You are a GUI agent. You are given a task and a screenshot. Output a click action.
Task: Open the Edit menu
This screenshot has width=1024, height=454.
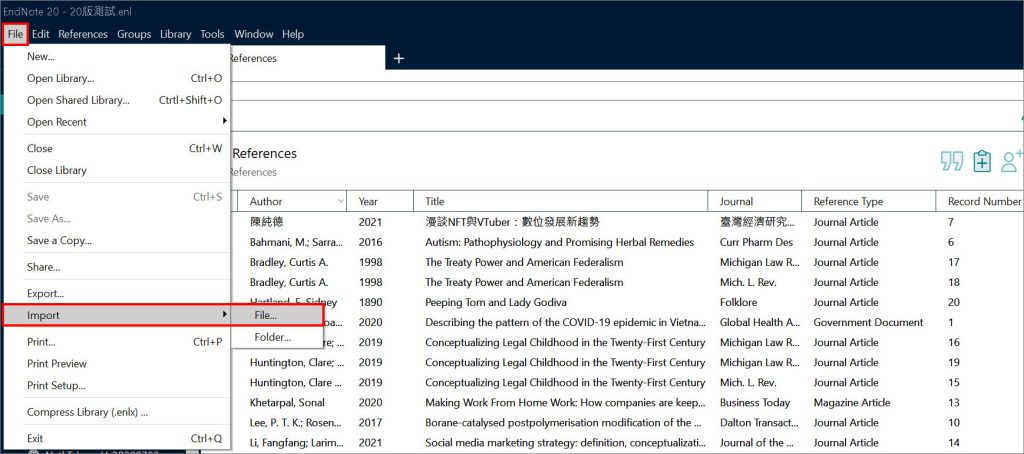click(40, 34)
